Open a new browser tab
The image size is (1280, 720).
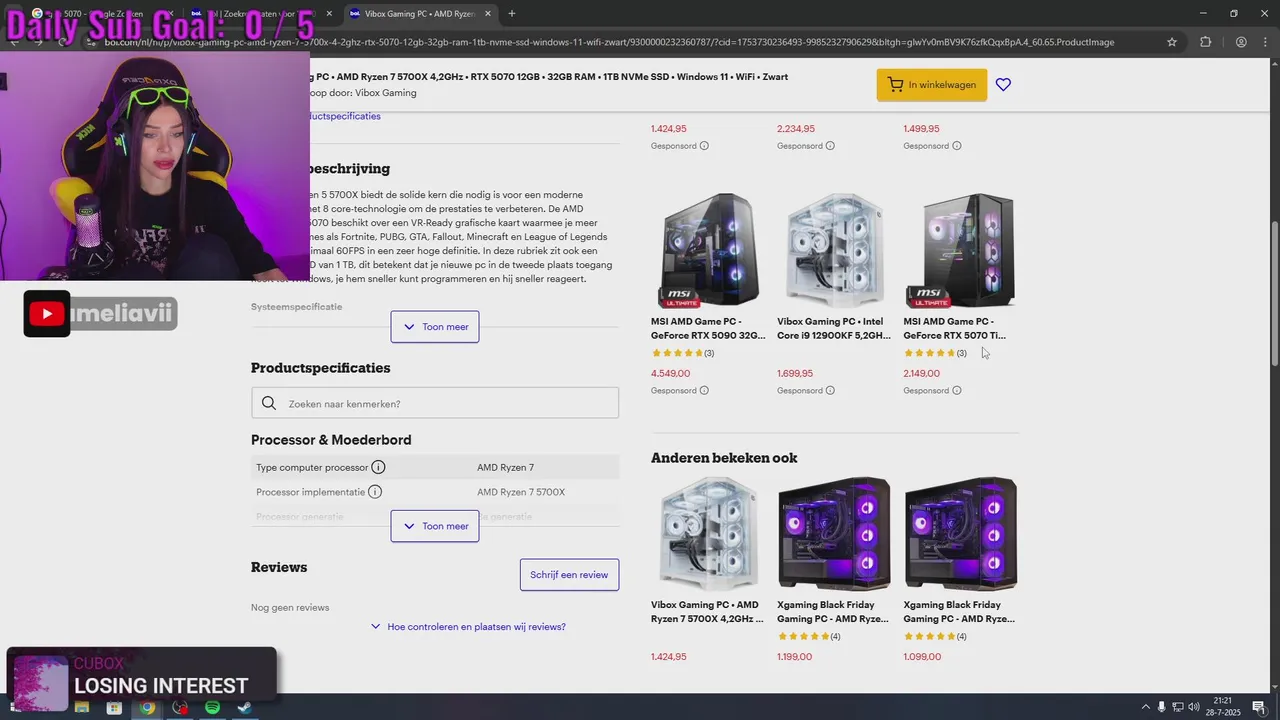(512, 14)
